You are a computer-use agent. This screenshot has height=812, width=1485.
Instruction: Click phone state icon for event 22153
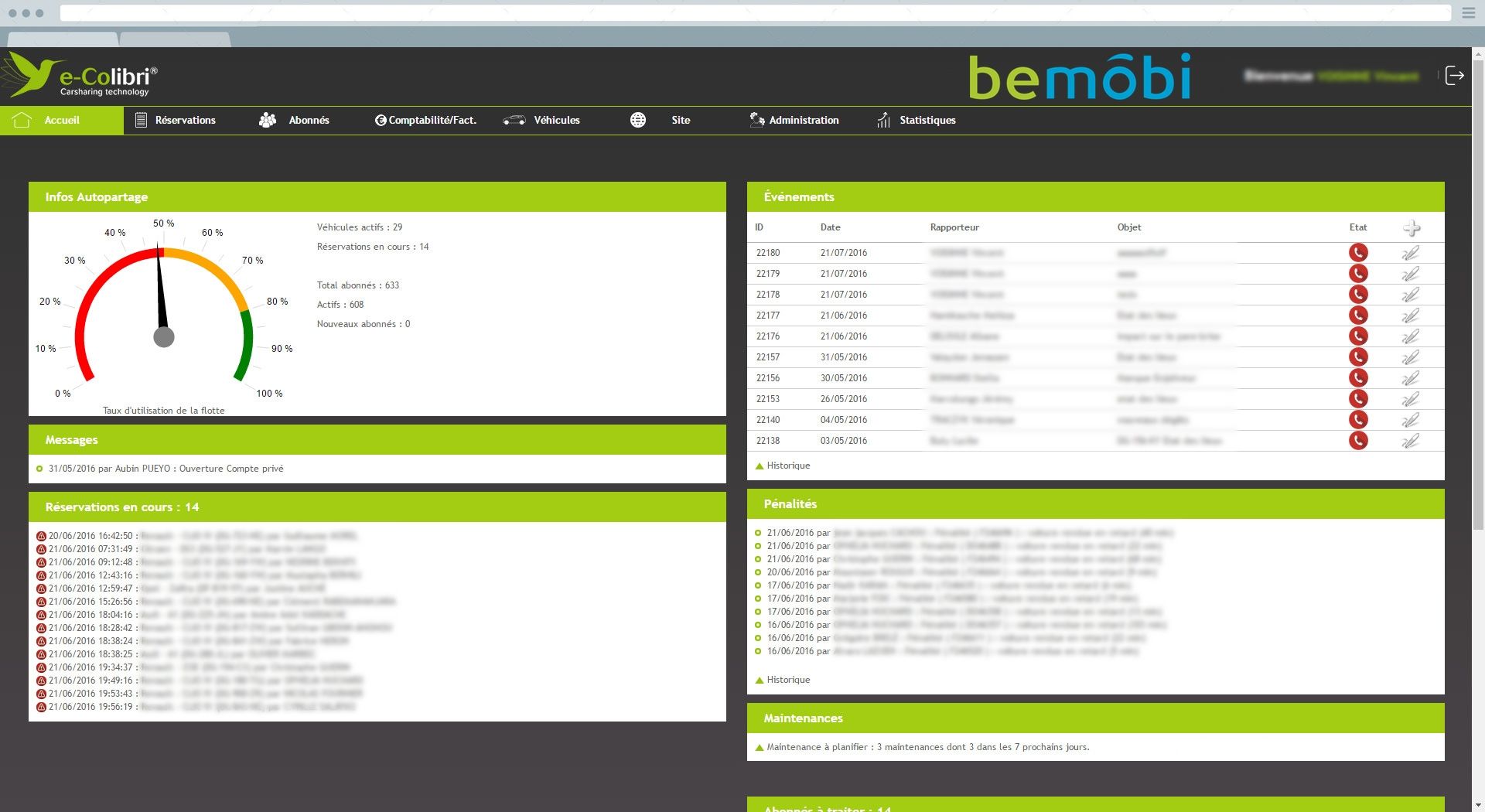click(x=1358, y=399)
